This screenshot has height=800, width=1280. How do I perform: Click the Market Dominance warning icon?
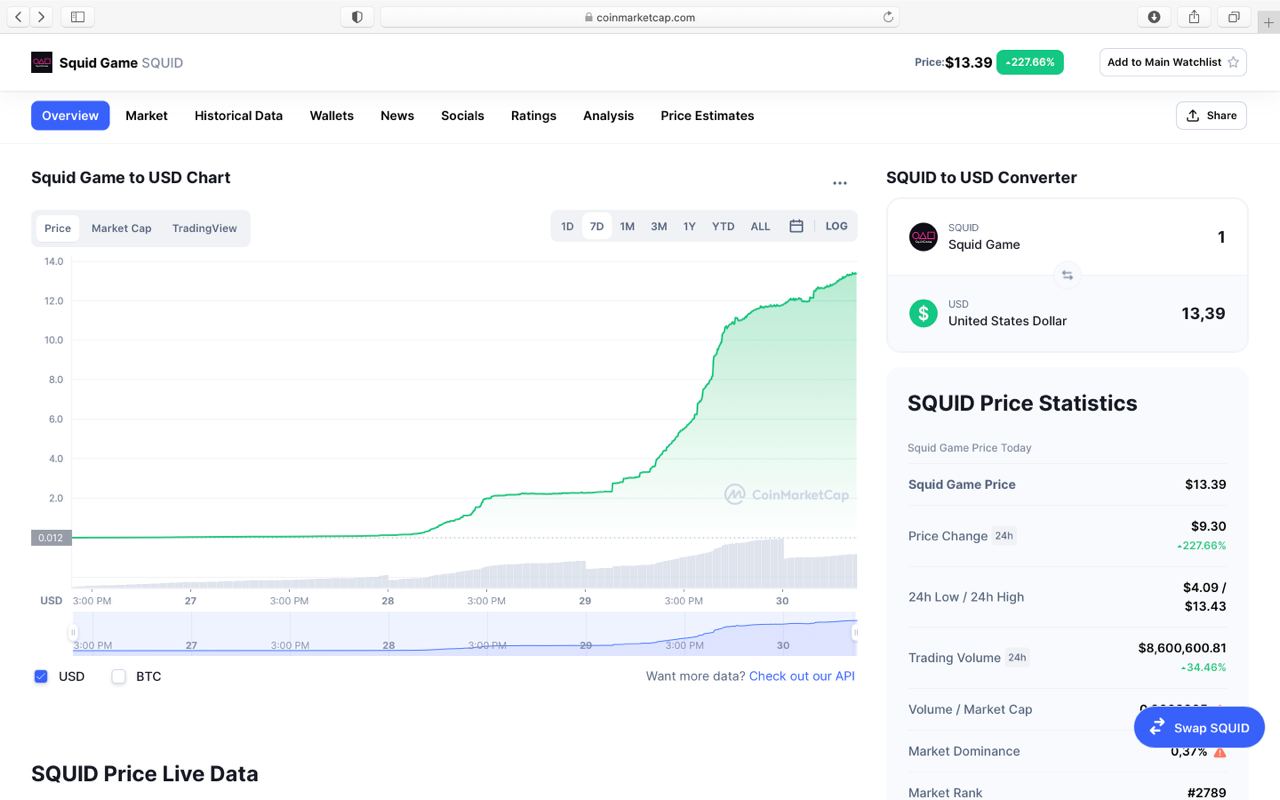[1219, 751]
